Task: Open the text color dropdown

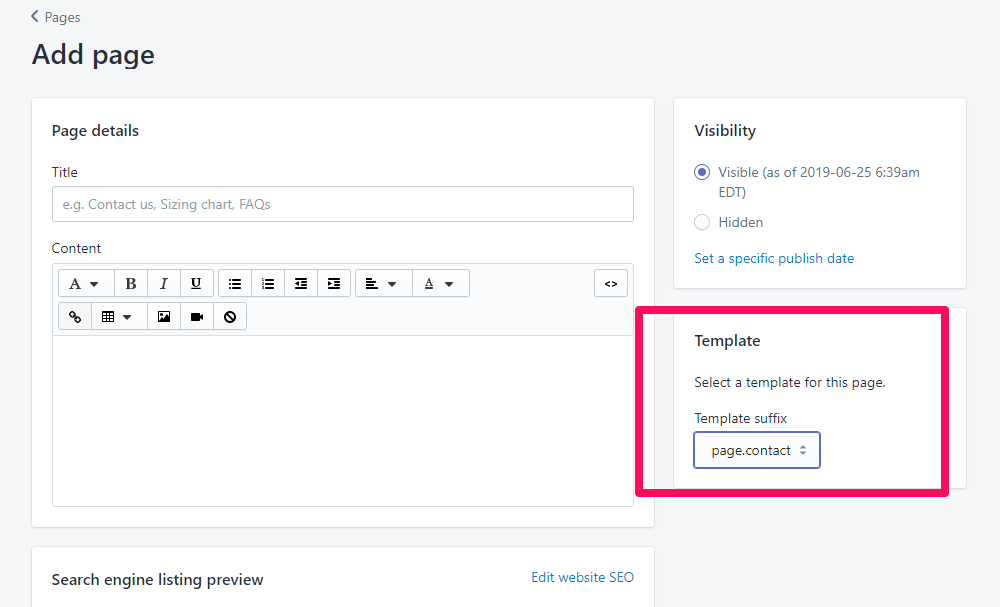Action: (x=441, y=284)
